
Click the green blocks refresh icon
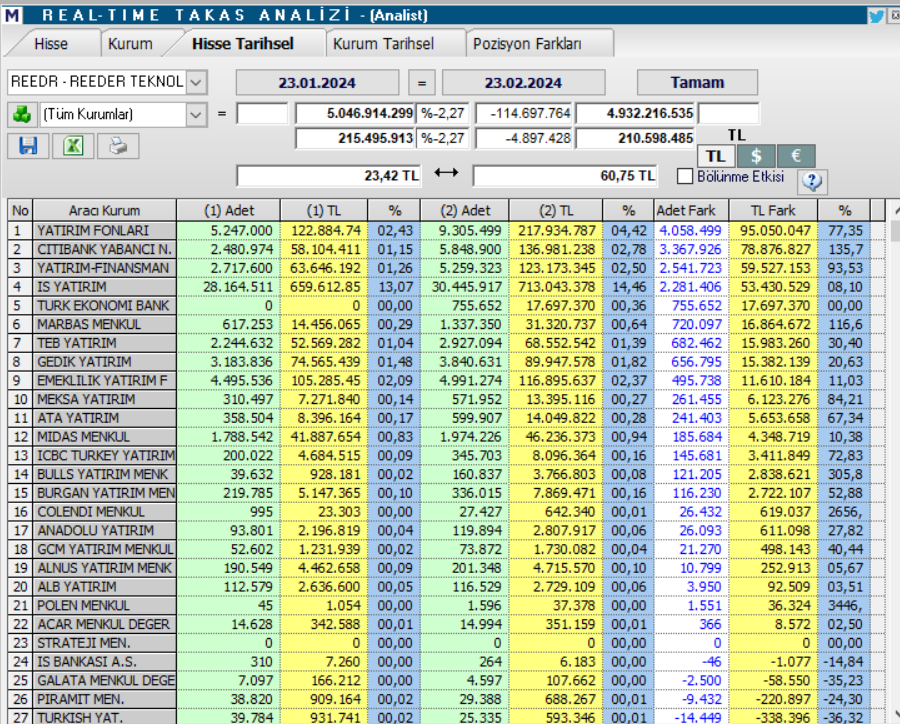click(22, 113)
